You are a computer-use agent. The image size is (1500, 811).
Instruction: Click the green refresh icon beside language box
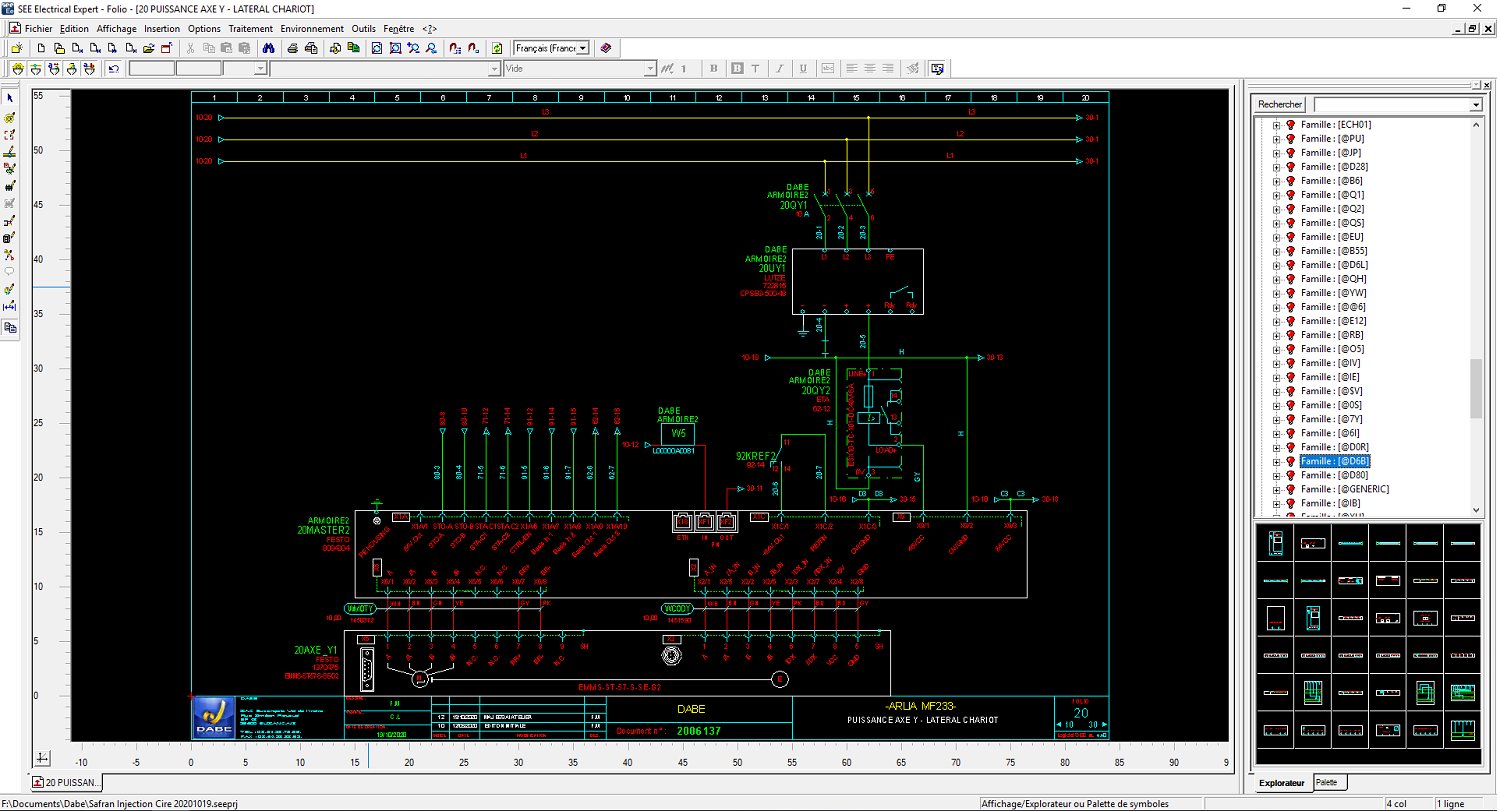496,48
